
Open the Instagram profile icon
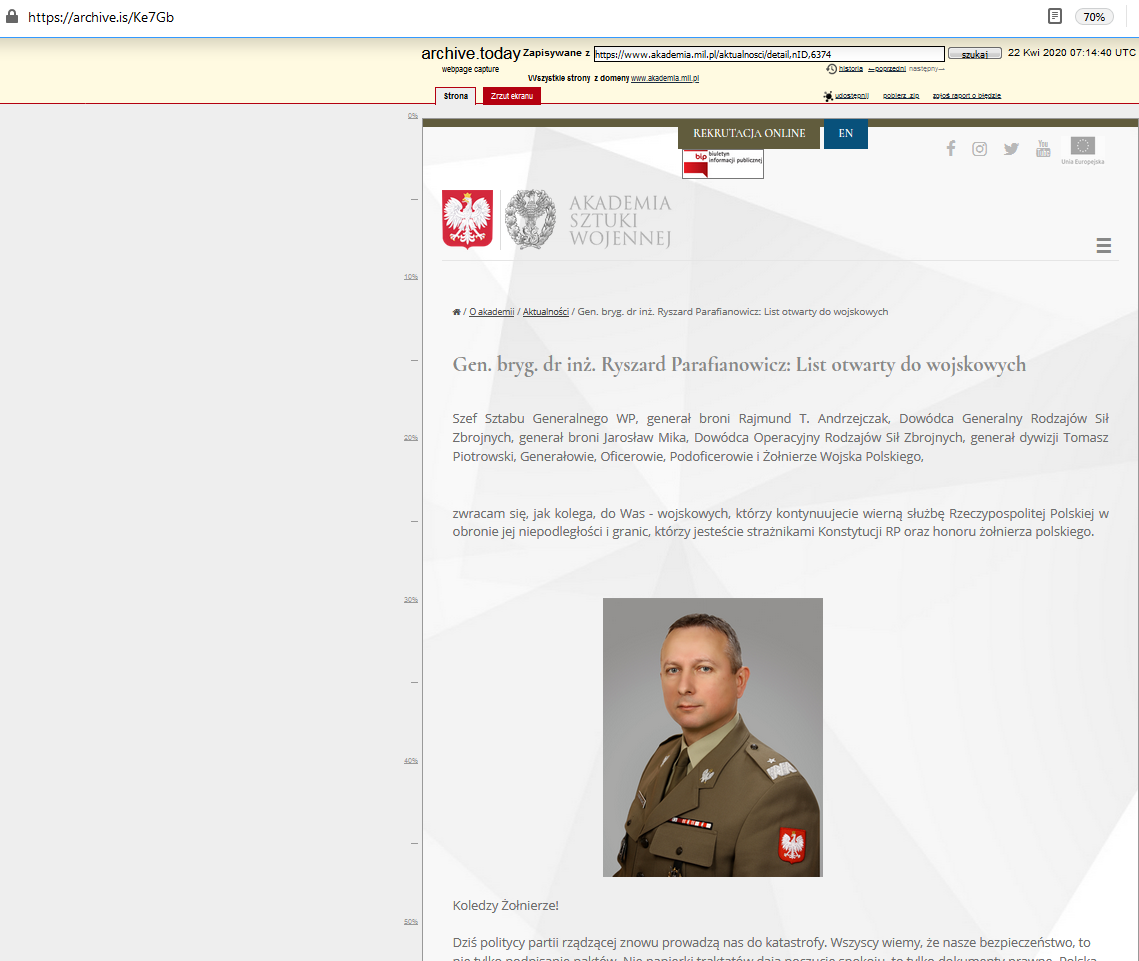pyautogui.click(x=980, y=148)
